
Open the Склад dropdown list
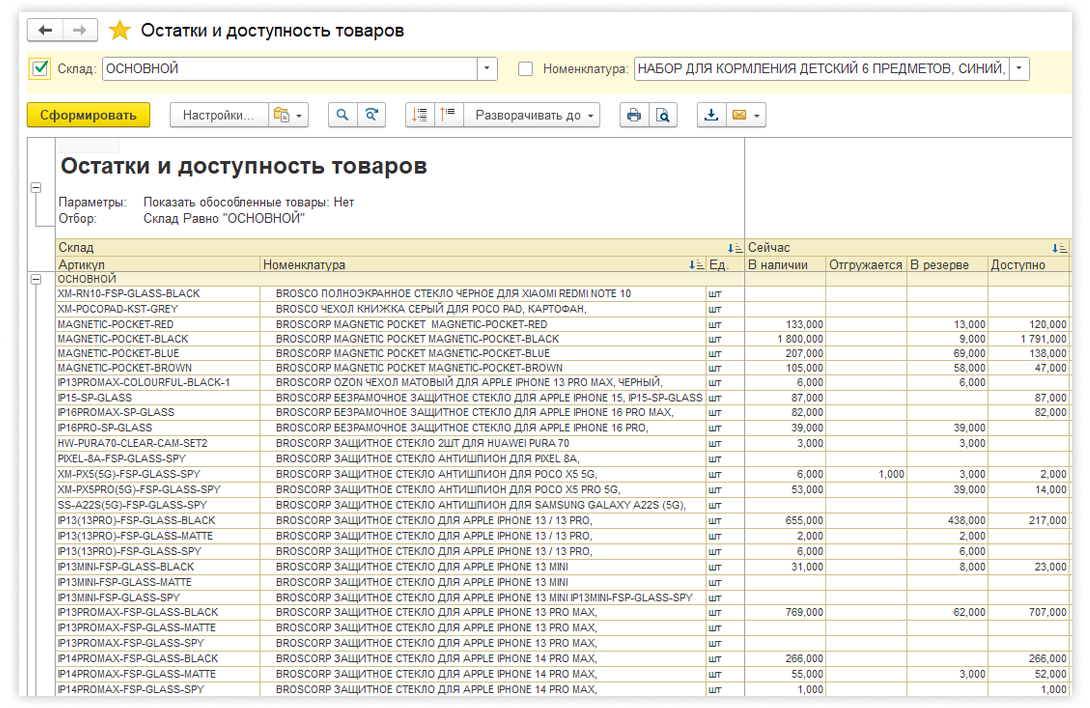[486, 69]
